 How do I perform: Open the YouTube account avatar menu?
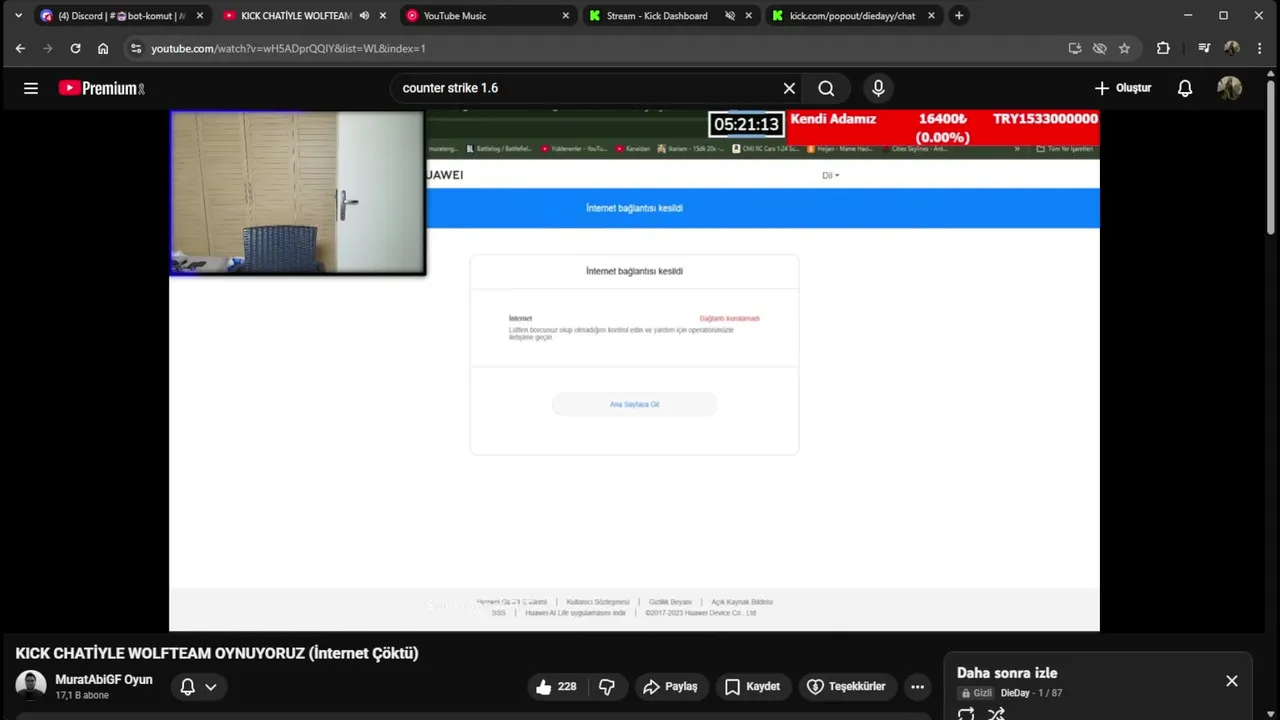pyautogui.click(x=1229, y=88)
